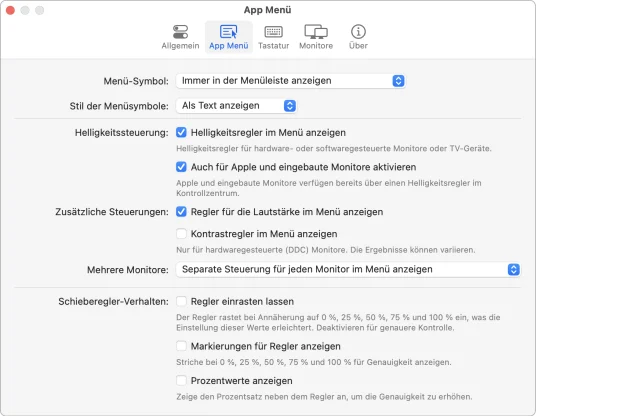Image resolution: width=640 pixels, height=416 pixels.
Task: Open the Menü-Symbol dropdown
Action: [290, 80]
